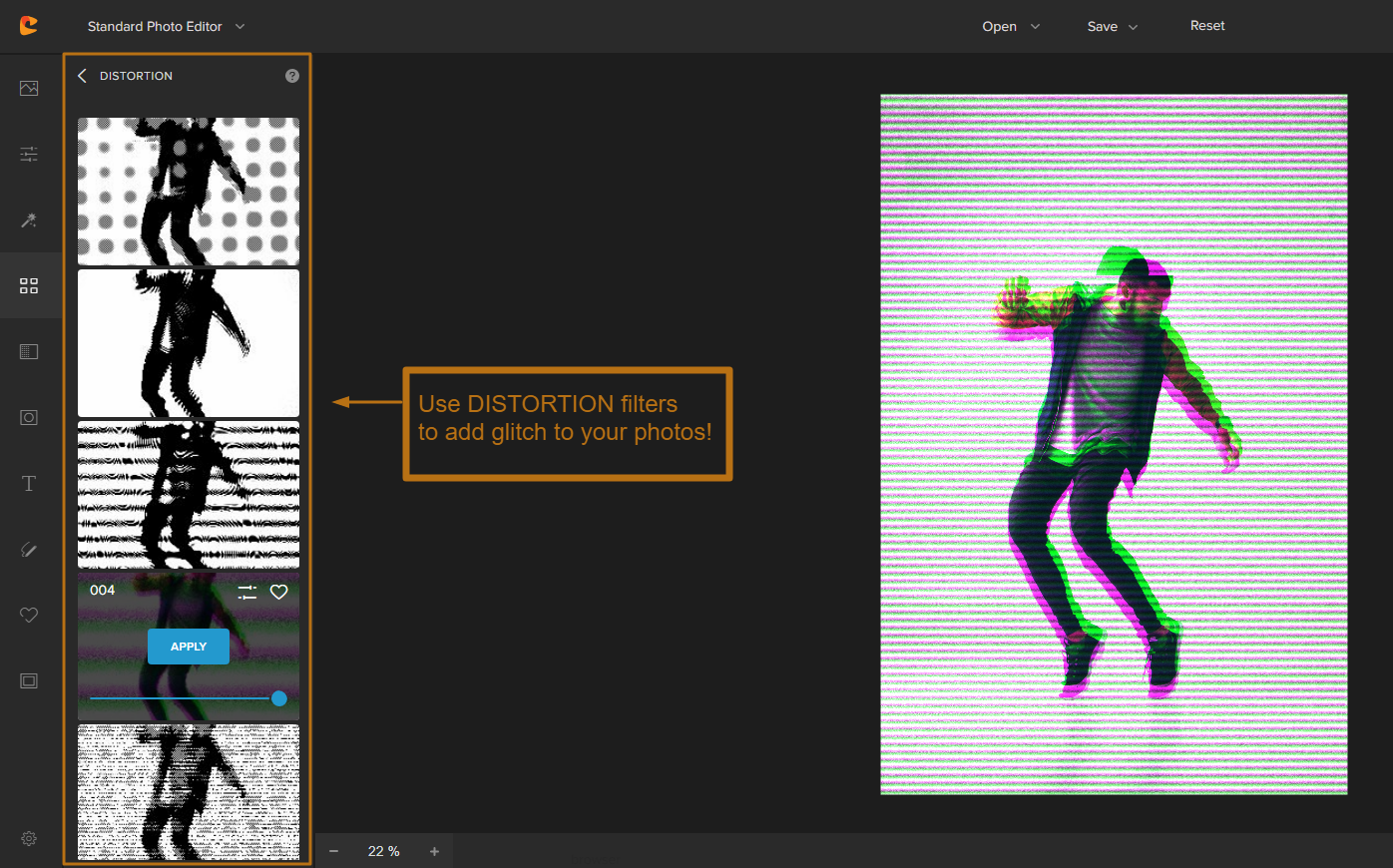The image size is (1393, 868).
Task: Click the Reset button
Action: click(x=1206, y=26)
